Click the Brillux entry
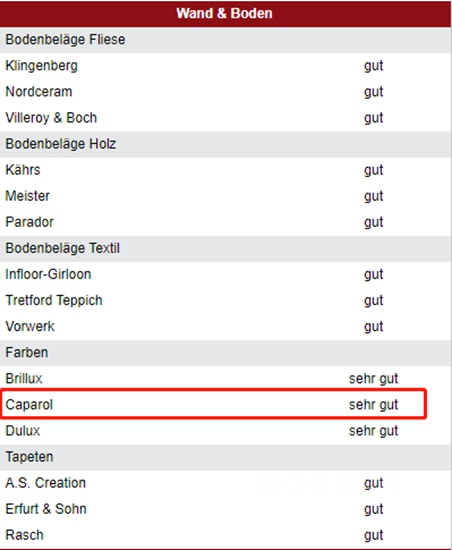This screenshot has width=452, height=550. [x=24, y=378]
